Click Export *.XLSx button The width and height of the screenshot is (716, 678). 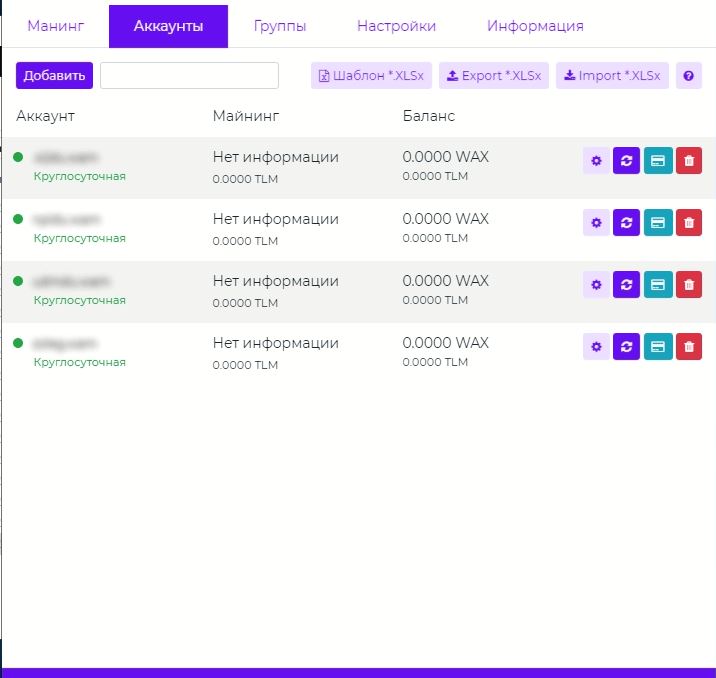pyautogui.click(x=494, y=76)
